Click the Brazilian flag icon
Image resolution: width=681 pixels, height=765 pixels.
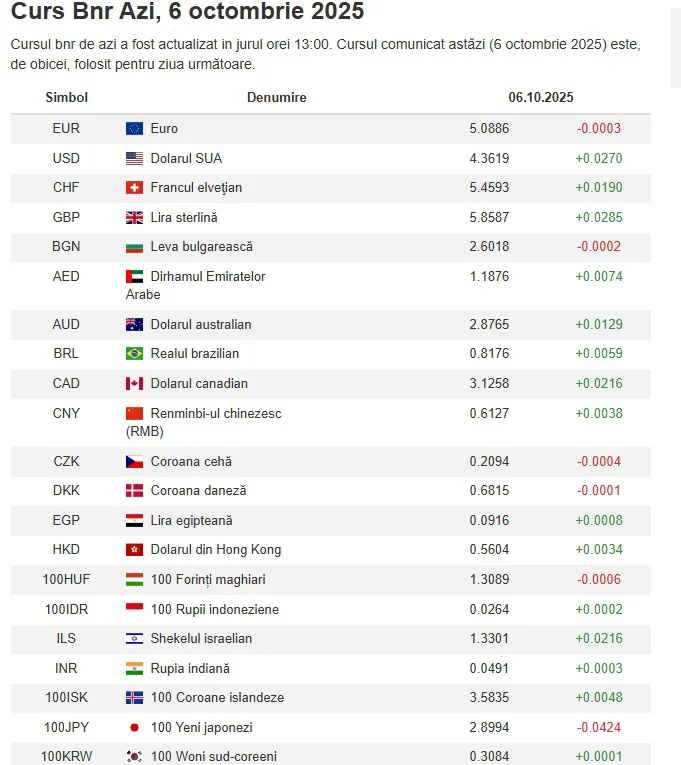coord(134,354)
